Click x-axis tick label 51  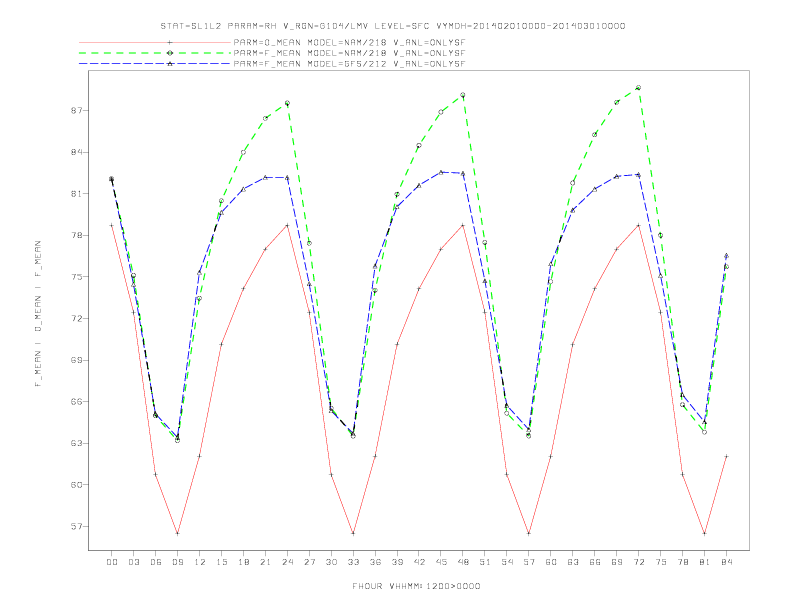tap(485, 562)
